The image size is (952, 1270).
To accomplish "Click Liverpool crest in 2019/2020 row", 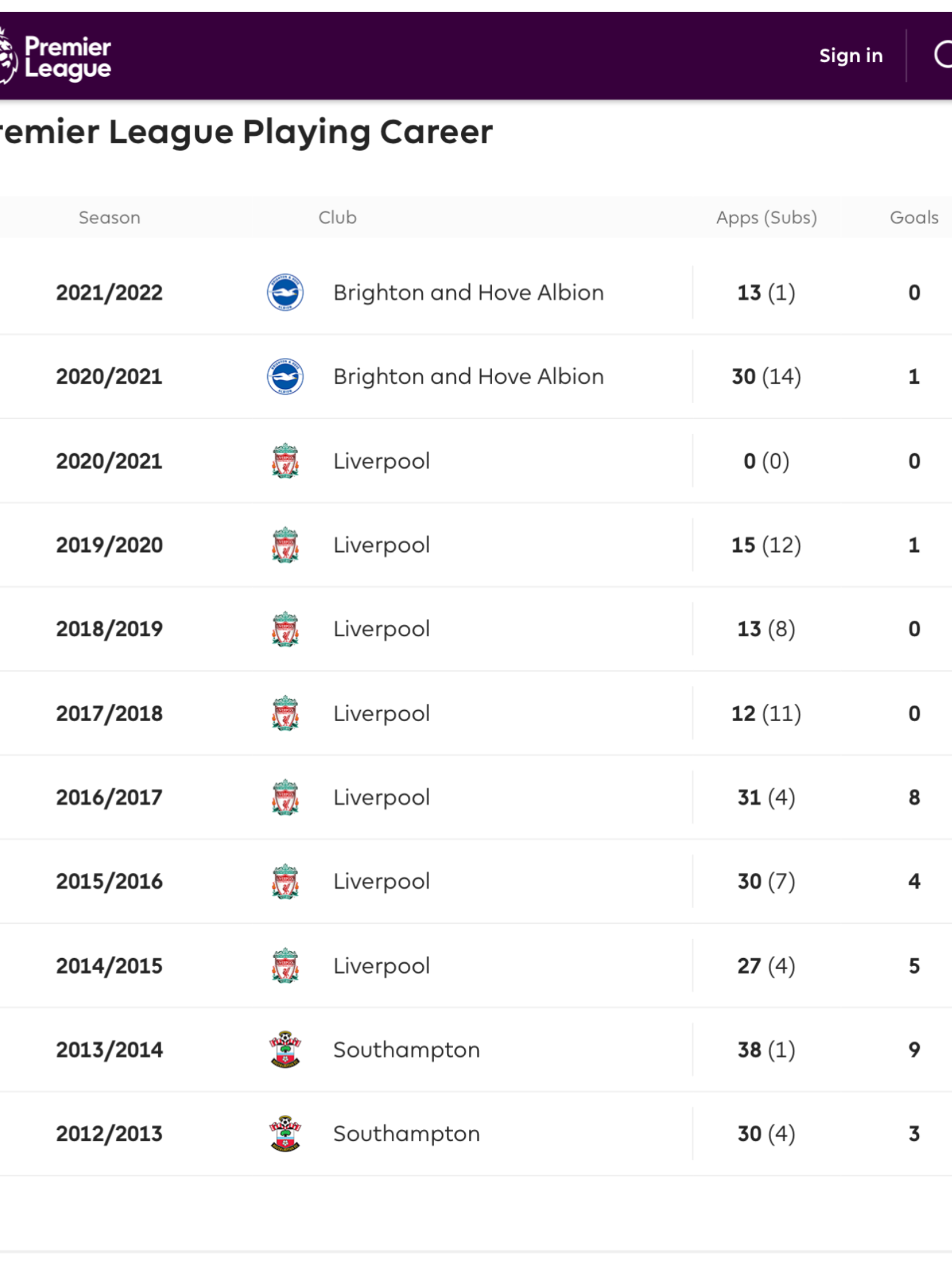I will (x=285, y=545).
